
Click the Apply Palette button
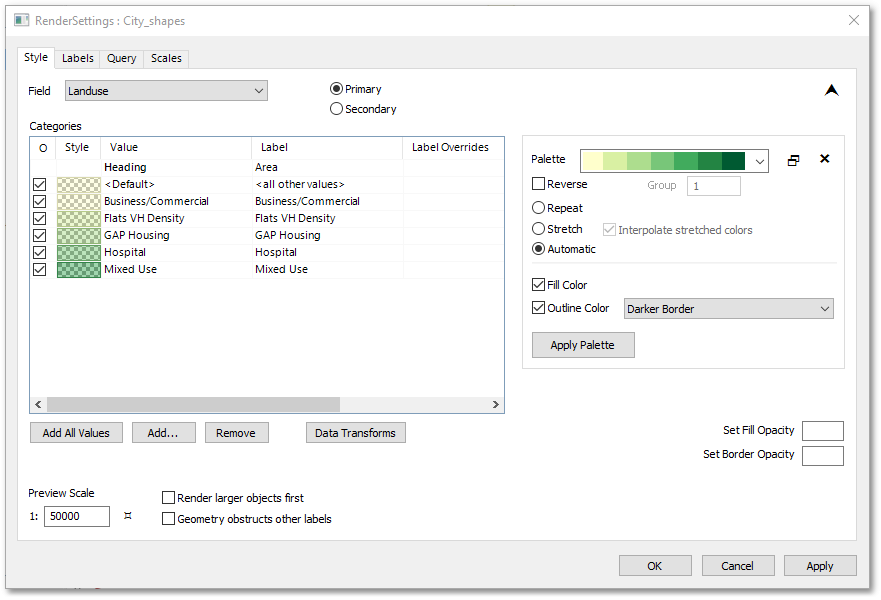click(x=583, y=345)
